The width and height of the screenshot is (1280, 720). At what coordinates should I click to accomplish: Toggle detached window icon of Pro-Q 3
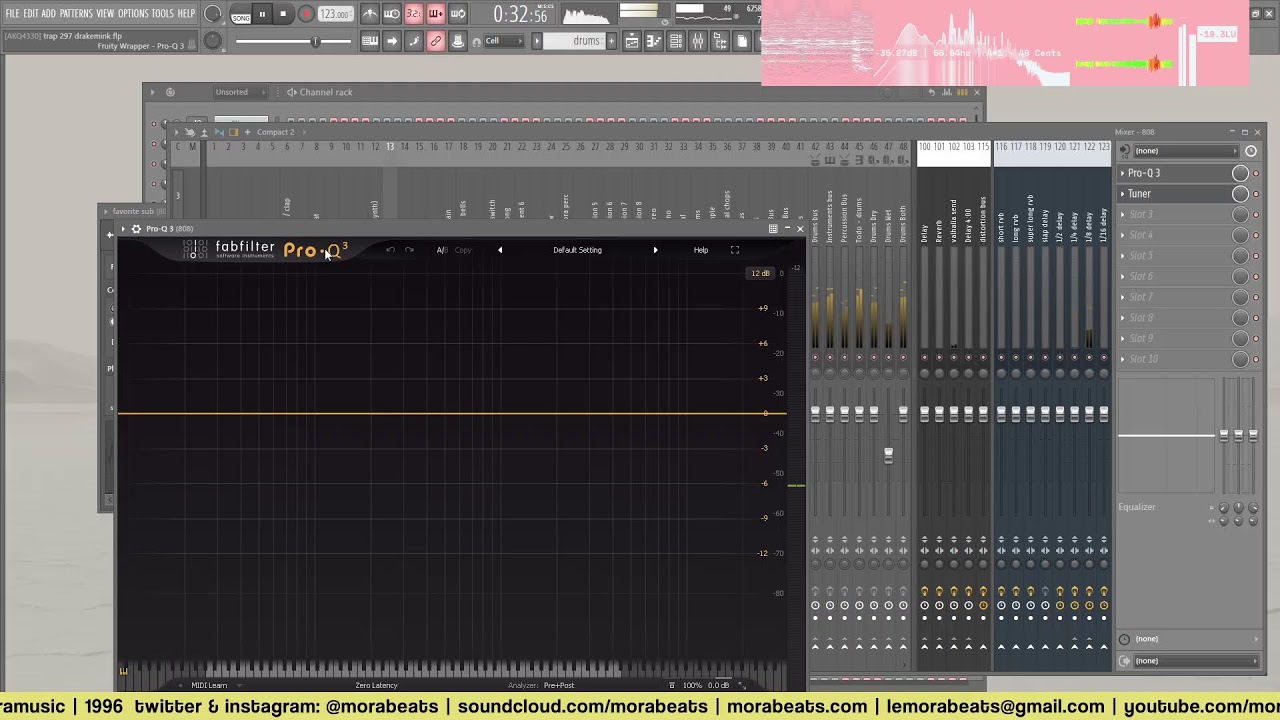773,229
